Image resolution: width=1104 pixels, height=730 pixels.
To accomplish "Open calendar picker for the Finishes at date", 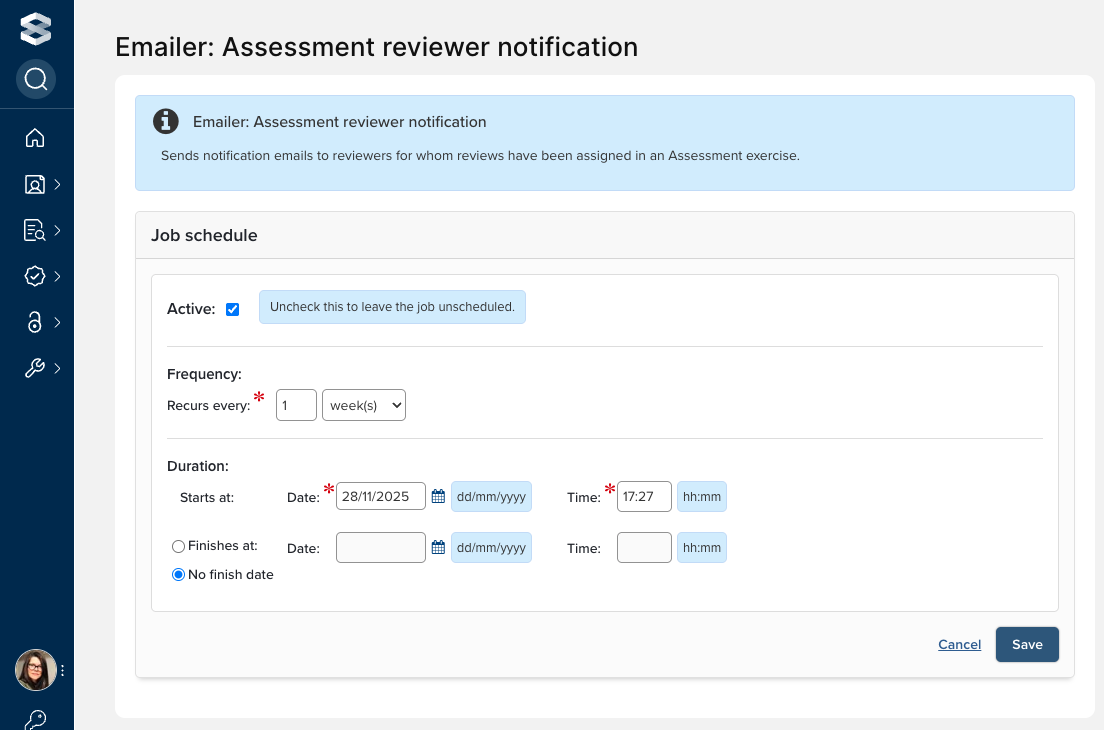I will (x=438, y=547).
